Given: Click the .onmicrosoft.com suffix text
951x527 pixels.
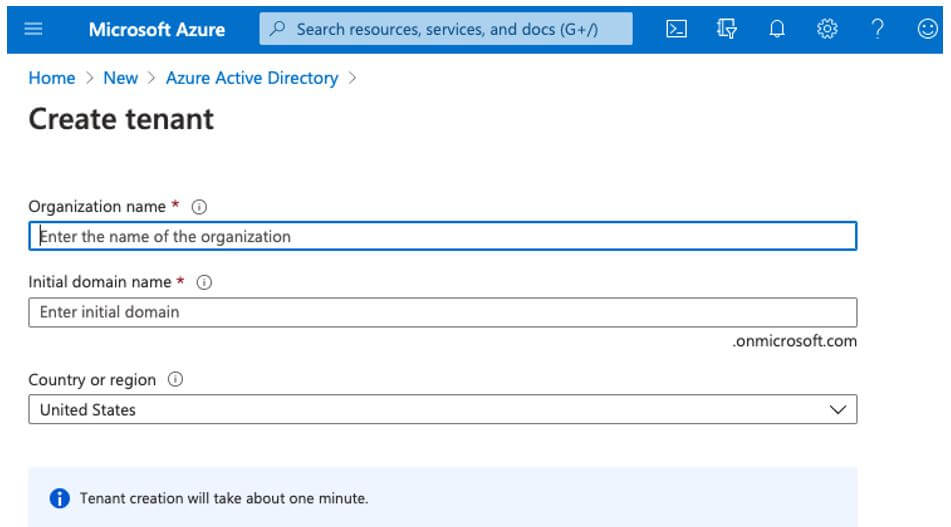Looking at the screenshot, I should pos(795,341).
